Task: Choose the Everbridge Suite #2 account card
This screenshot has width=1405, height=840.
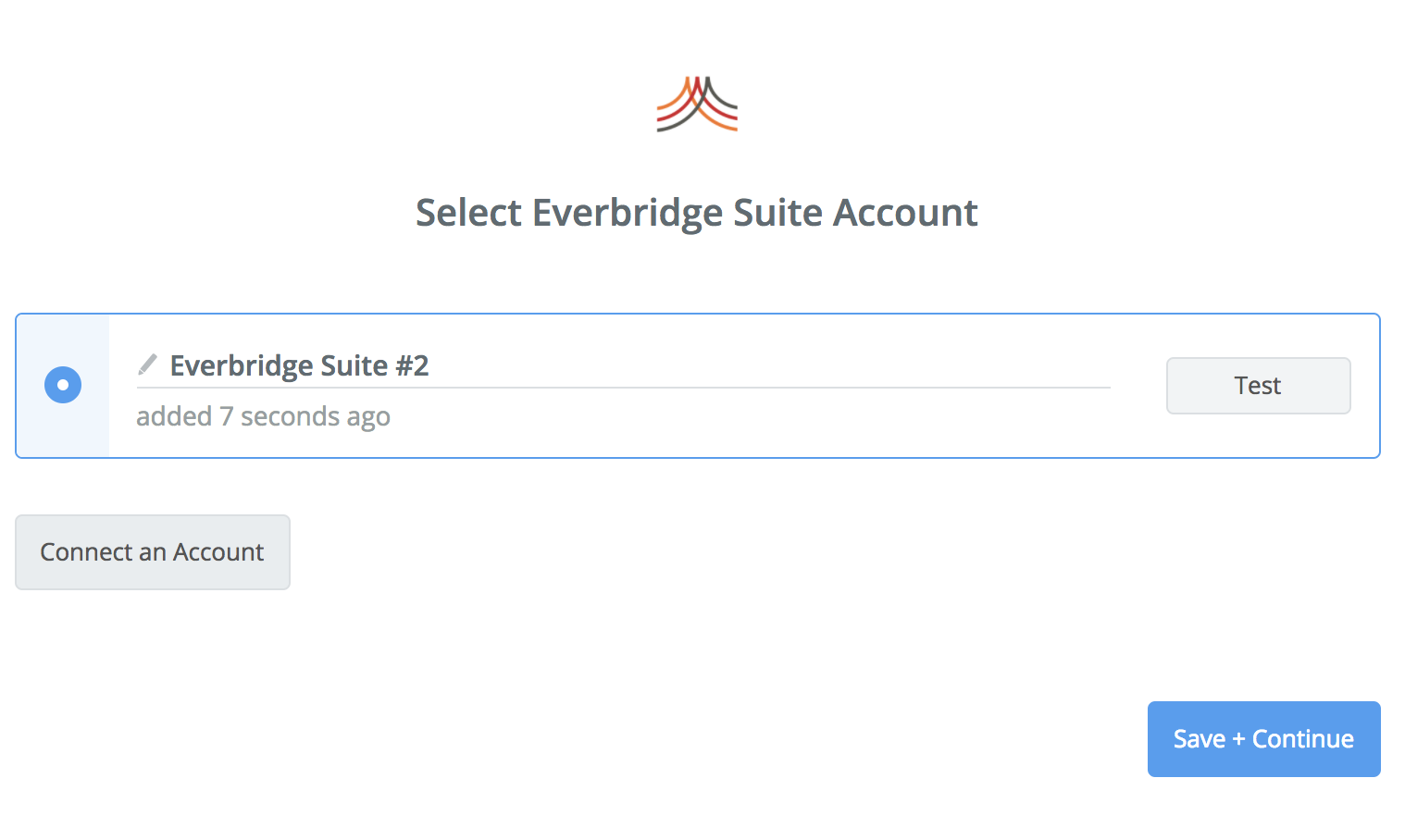Action: (697, 386)
